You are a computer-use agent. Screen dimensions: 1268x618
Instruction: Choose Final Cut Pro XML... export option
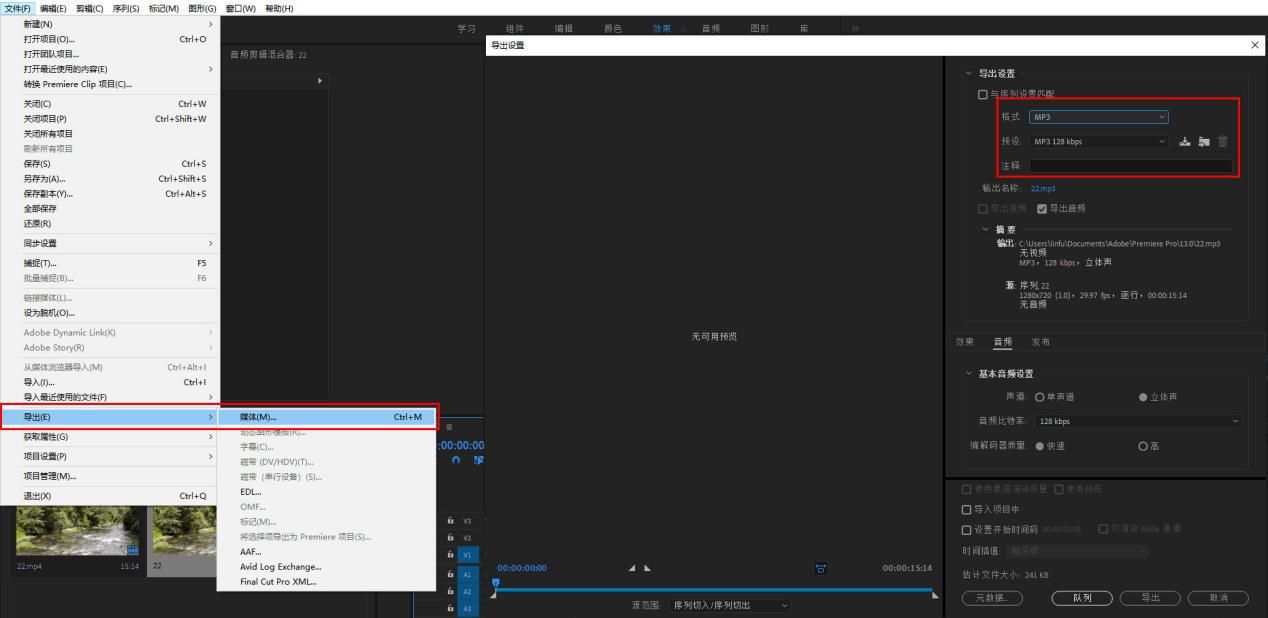327,581
